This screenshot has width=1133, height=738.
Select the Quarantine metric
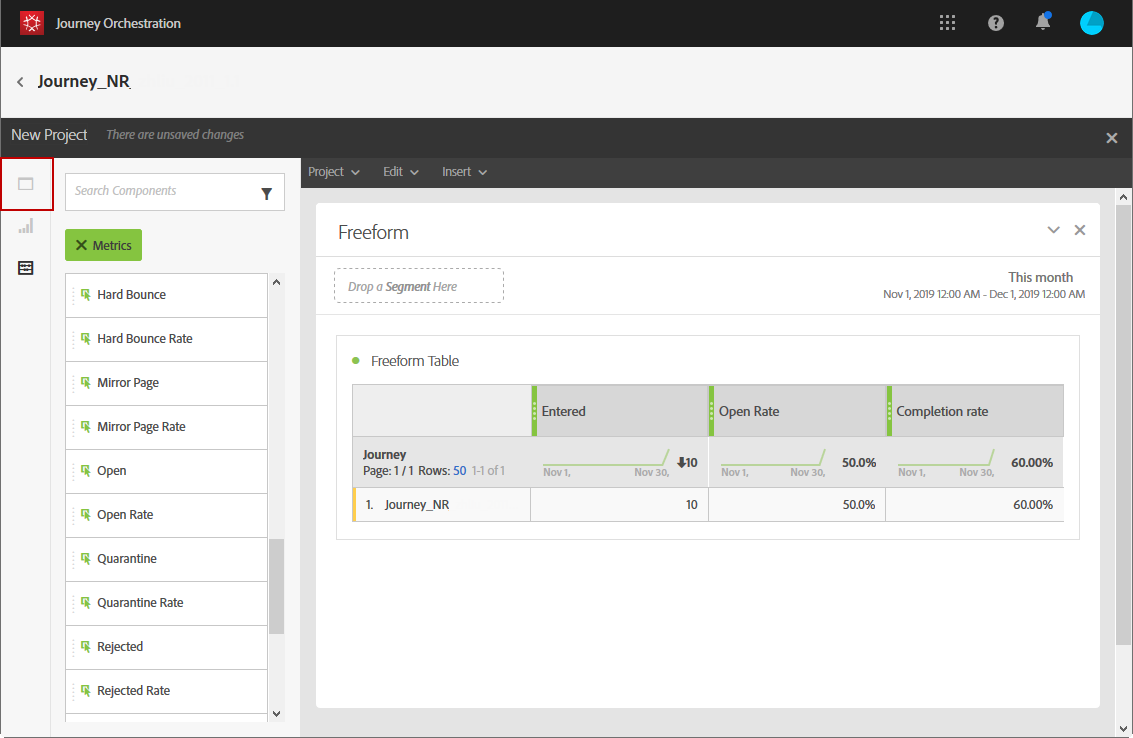pyautogui.click(x=166, y=559)
